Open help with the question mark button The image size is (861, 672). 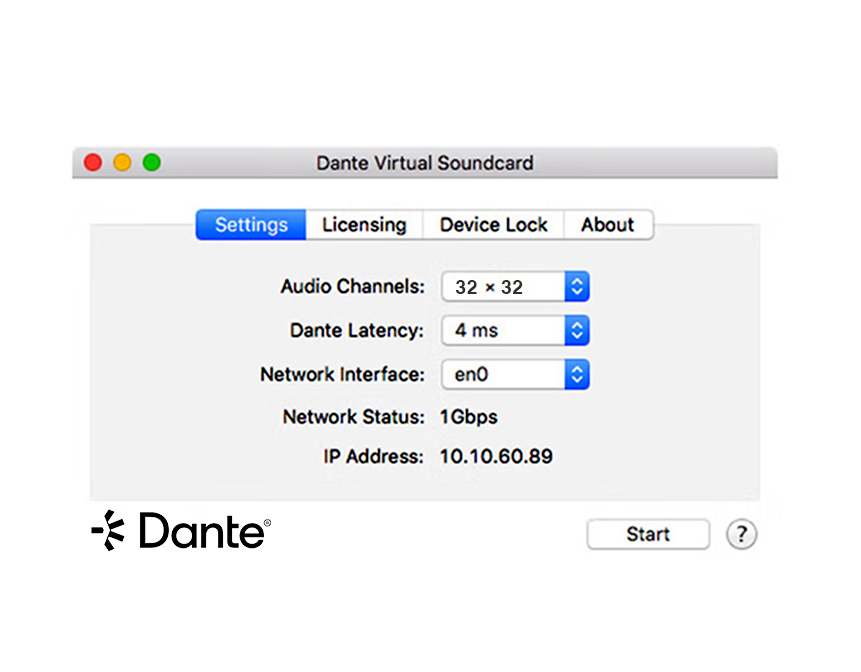click(741, 534)
